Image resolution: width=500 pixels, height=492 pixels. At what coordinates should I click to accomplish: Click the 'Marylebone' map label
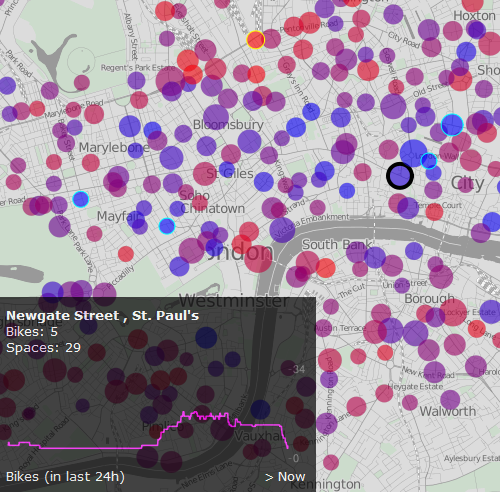click(x=114, y=147)
